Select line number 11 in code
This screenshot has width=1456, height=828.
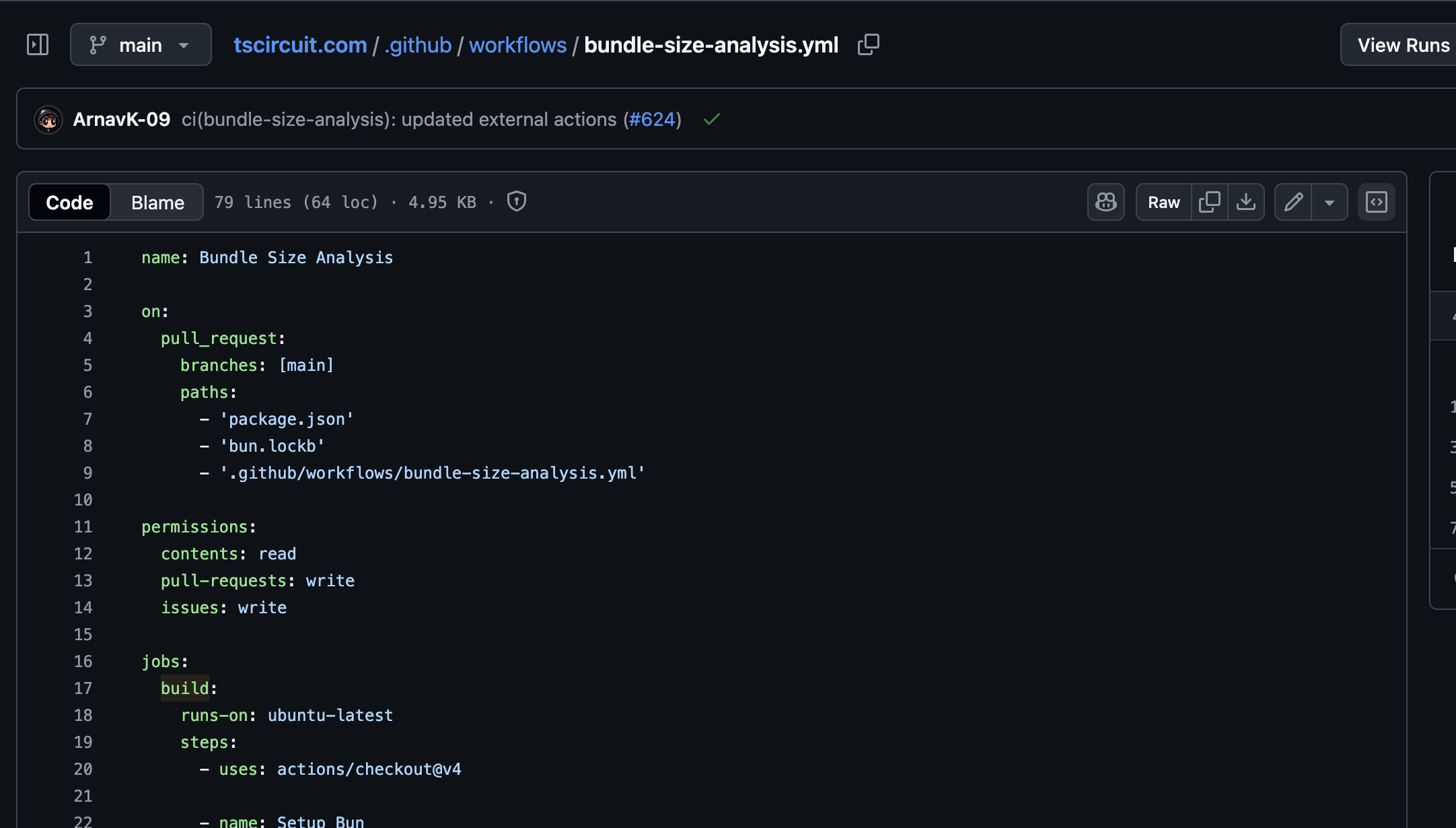point(83,527)
